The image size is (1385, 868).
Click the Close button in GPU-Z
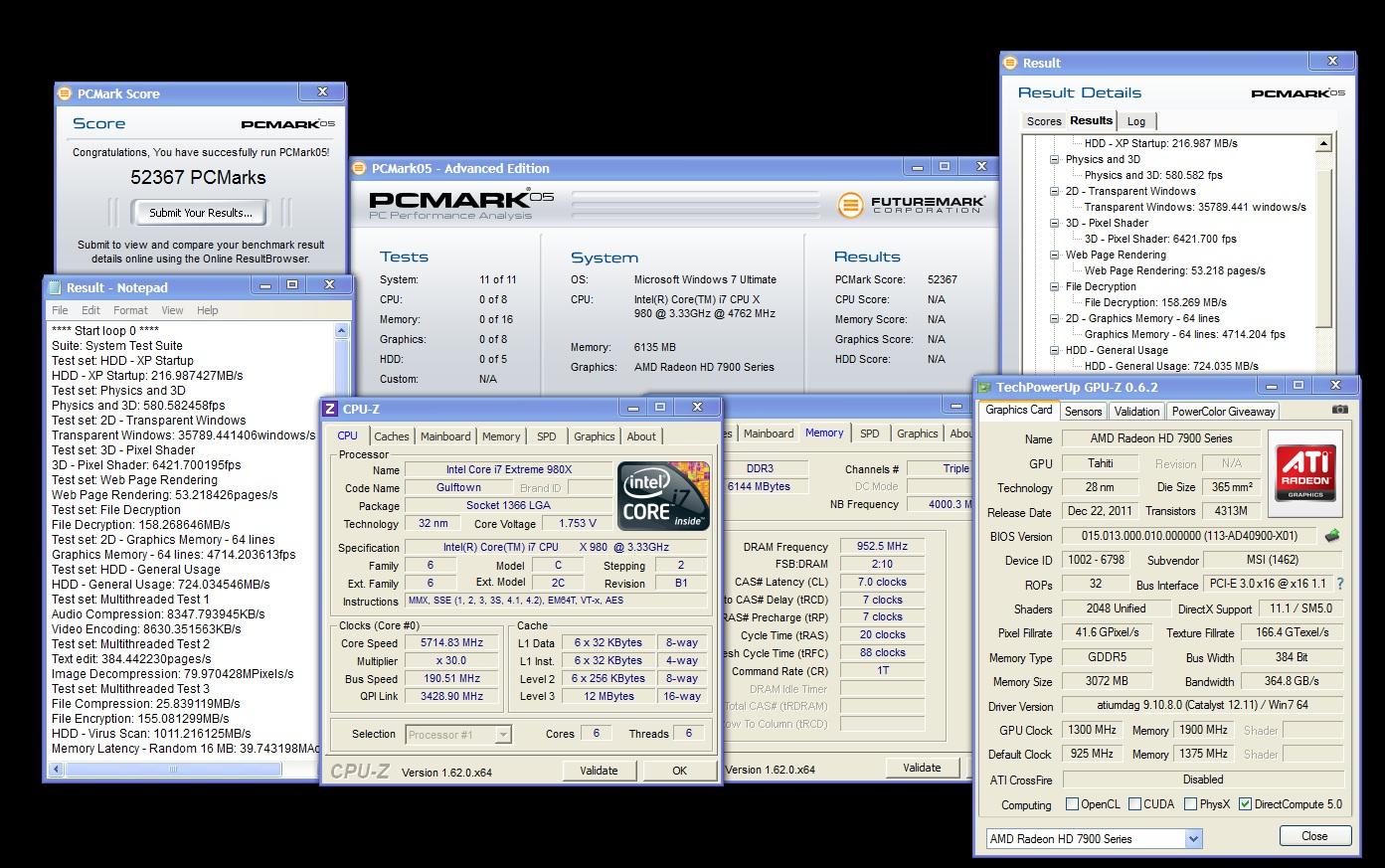pos(1314,836)
